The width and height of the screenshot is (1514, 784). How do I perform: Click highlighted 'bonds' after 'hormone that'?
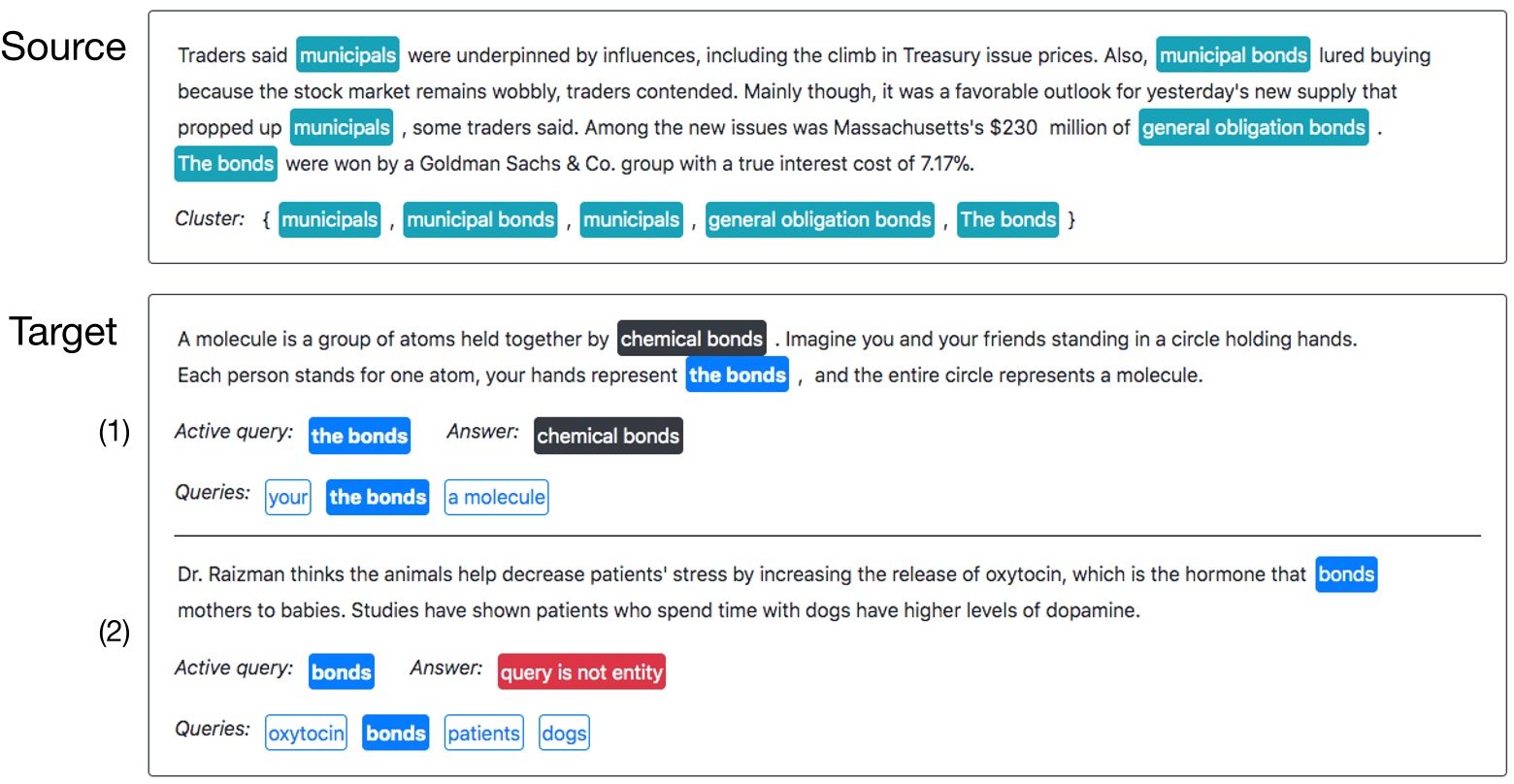[1346, 574]
